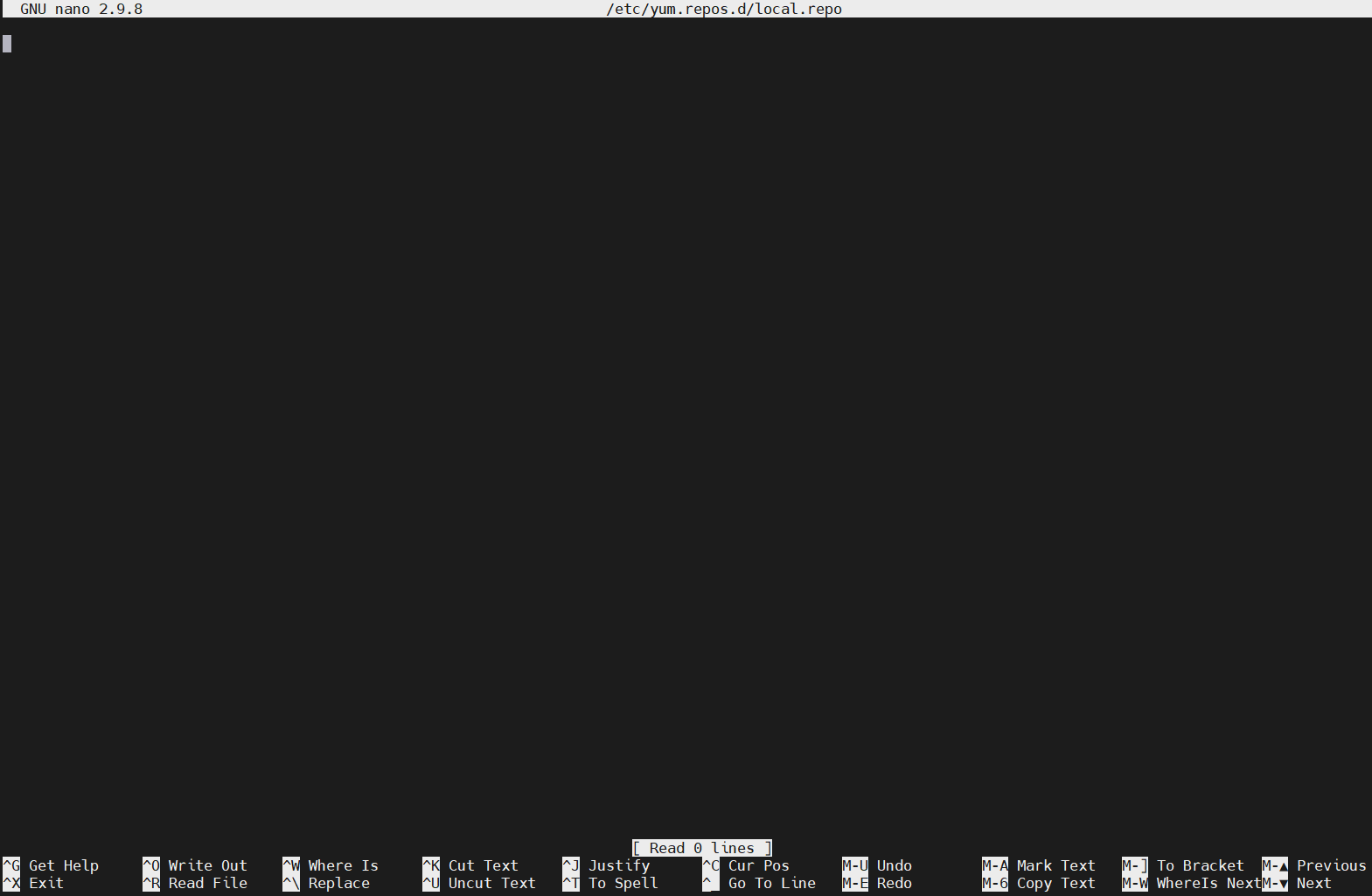The image size is (1372, 896).
Task: Click the ^G key hint
Action: 11,865
